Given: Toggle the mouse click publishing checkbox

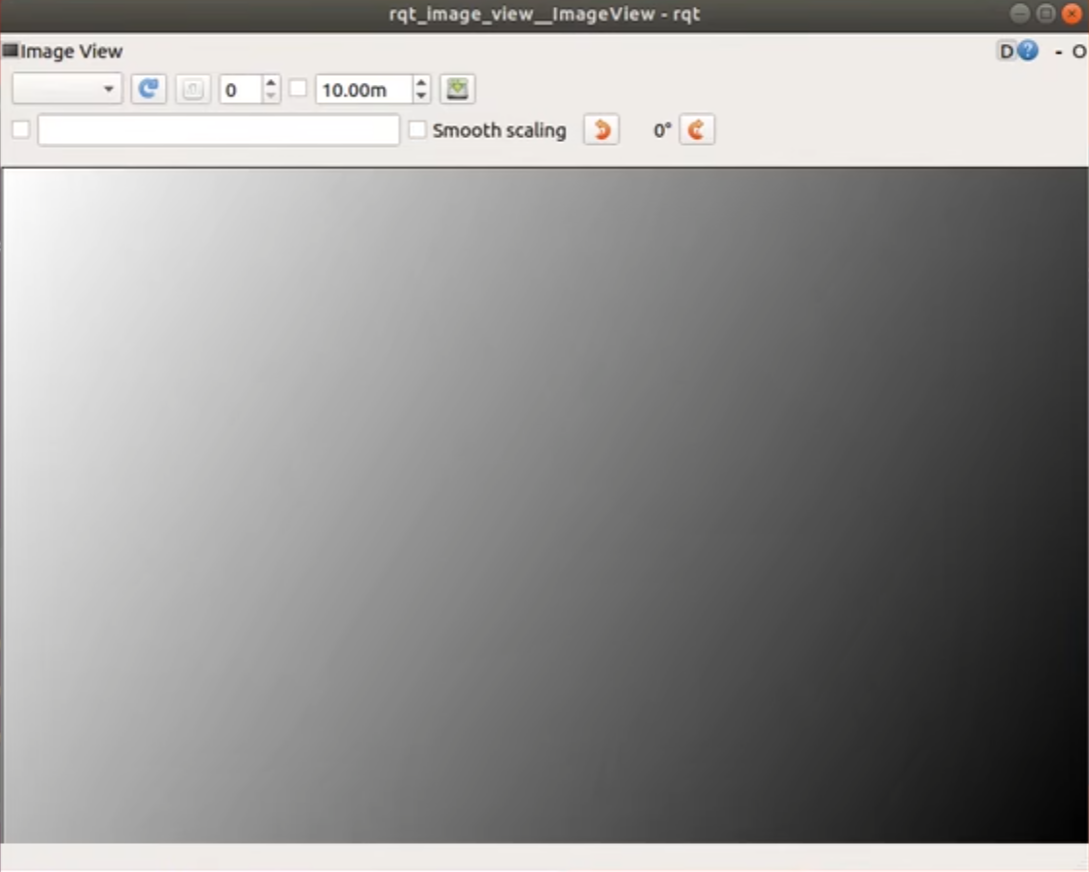Looking at the screenshot, I should 21,130.
